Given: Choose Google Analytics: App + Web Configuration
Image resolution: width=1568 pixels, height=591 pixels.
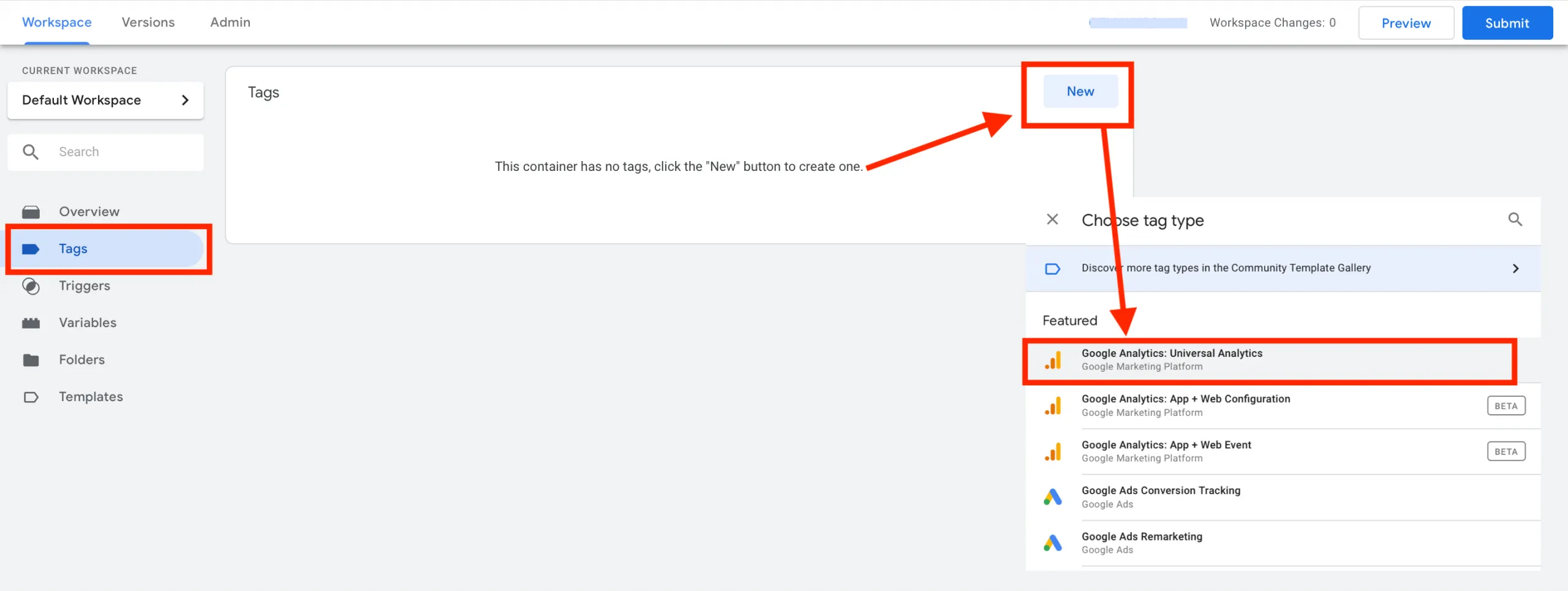Looking at the screenshot, I should pos(1283,406).
